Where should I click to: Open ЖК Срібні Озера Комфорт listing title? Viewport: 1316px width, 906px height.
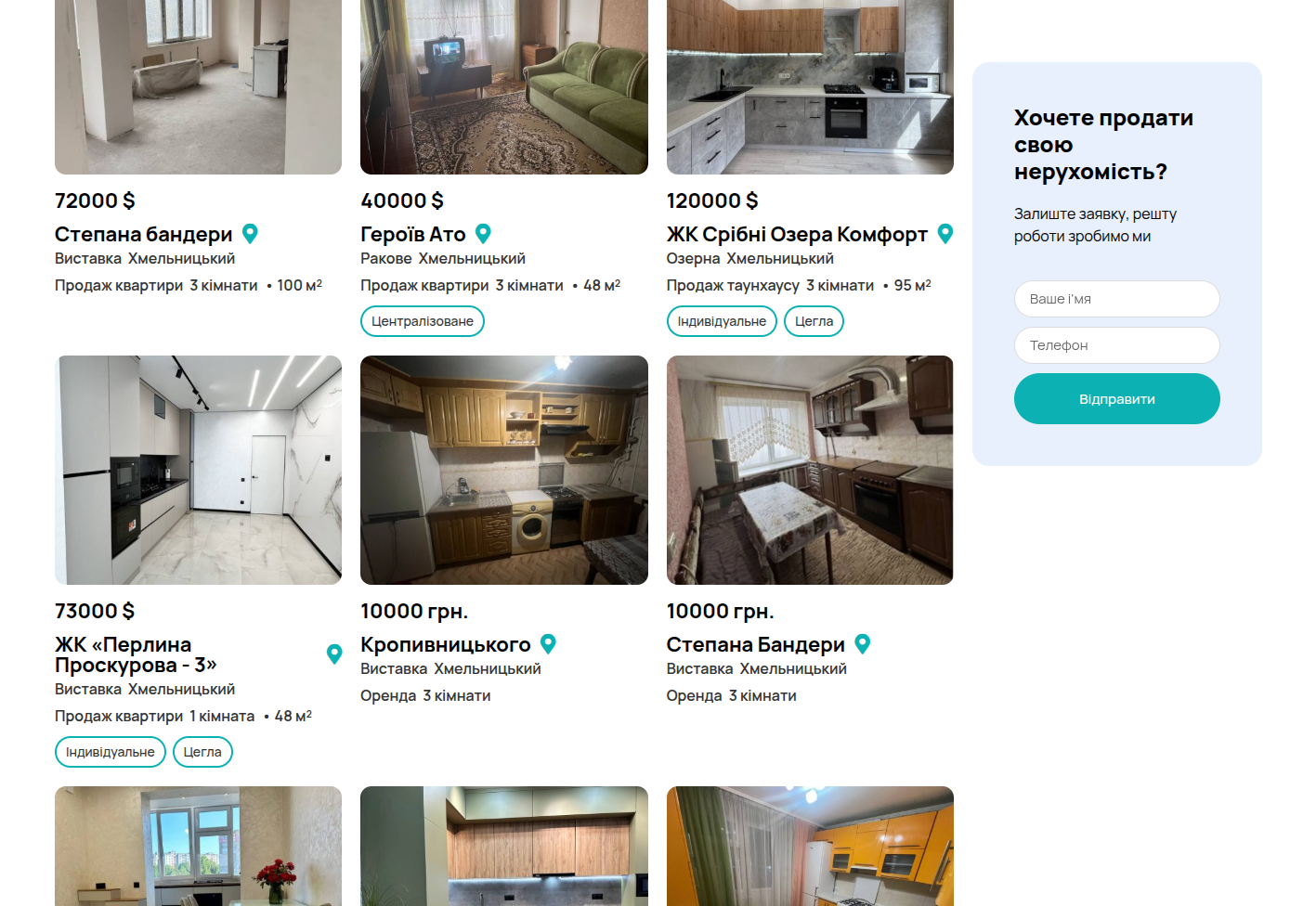tap(797, 234)
